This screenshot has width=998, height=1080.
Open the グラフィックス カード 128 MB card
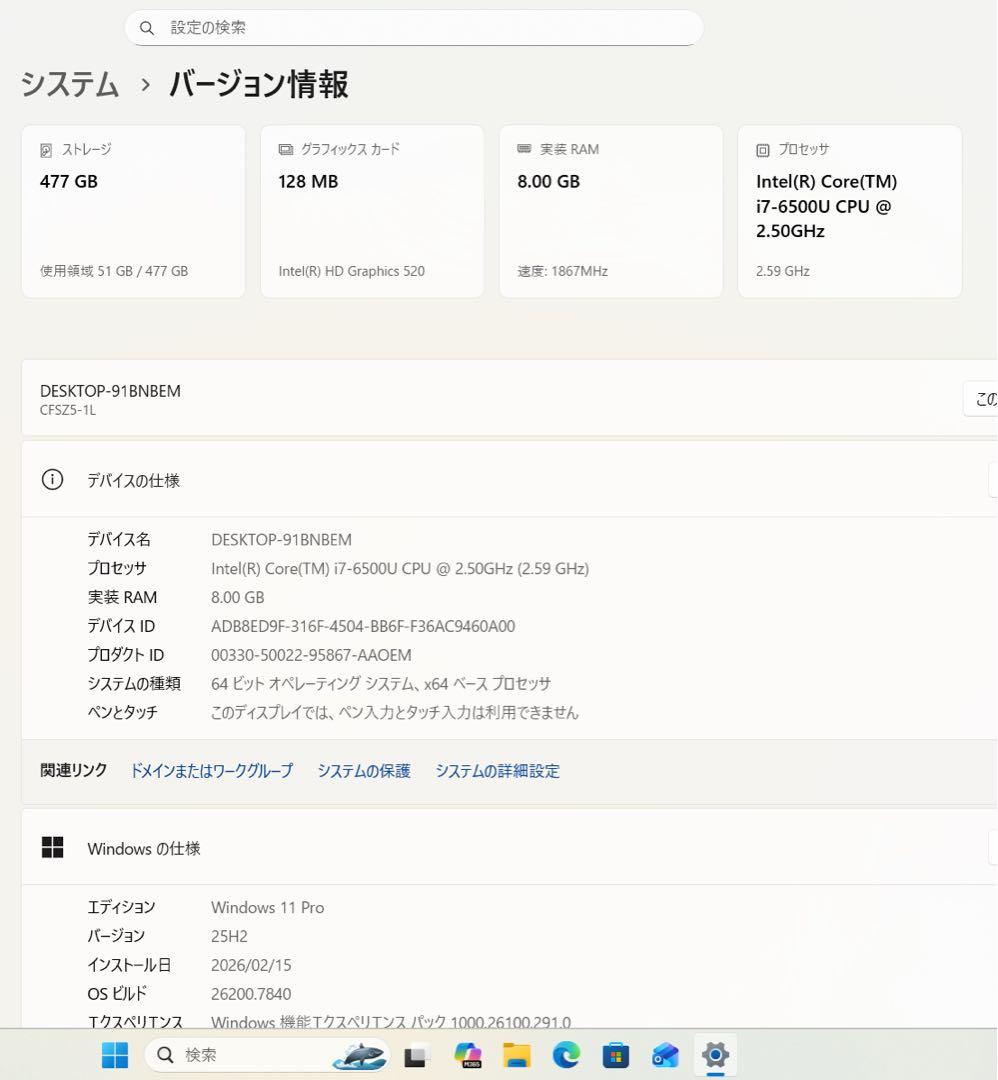coord(372,211)
